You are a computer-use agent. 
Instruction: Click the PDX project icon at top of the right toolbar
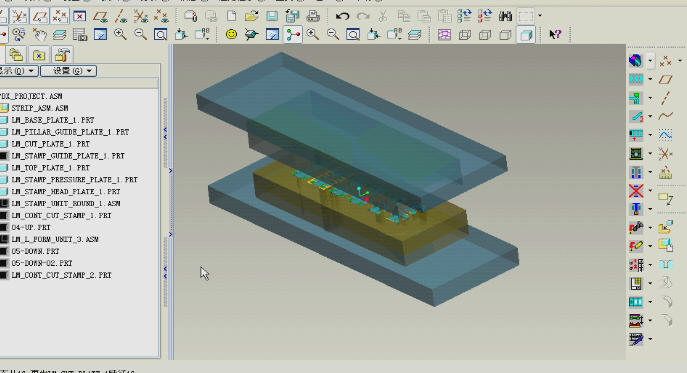[x=636, y=60]
